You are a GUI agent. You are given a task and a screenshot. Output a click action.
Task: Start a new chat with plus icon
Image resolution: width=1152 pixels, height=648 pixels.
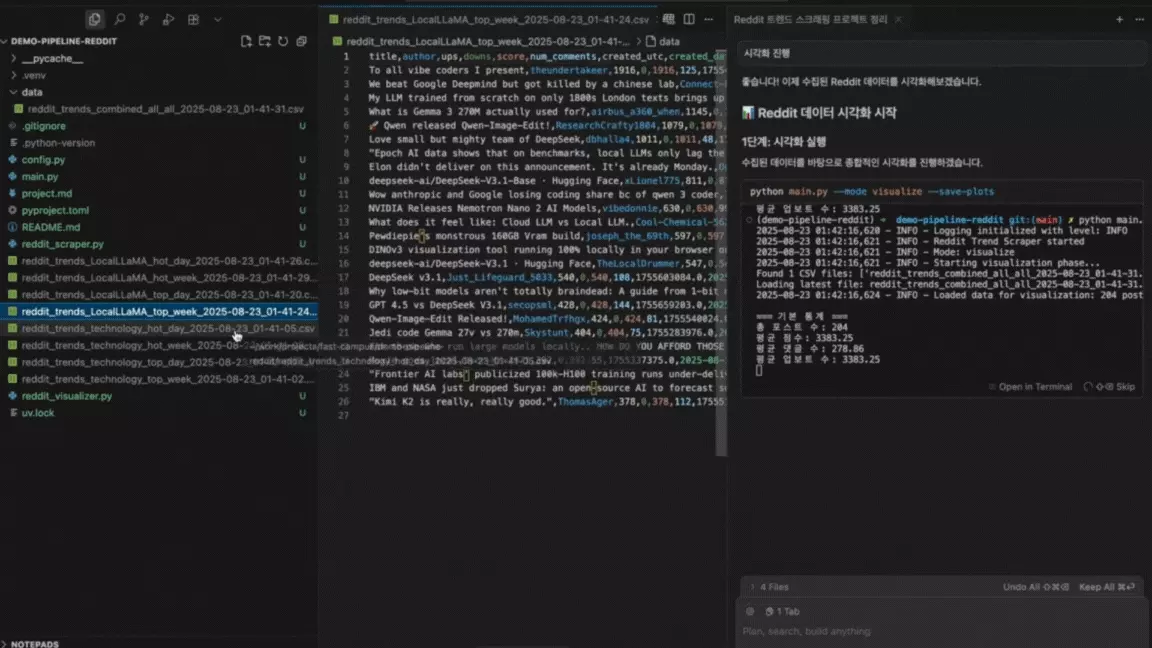pos(1119,19)
